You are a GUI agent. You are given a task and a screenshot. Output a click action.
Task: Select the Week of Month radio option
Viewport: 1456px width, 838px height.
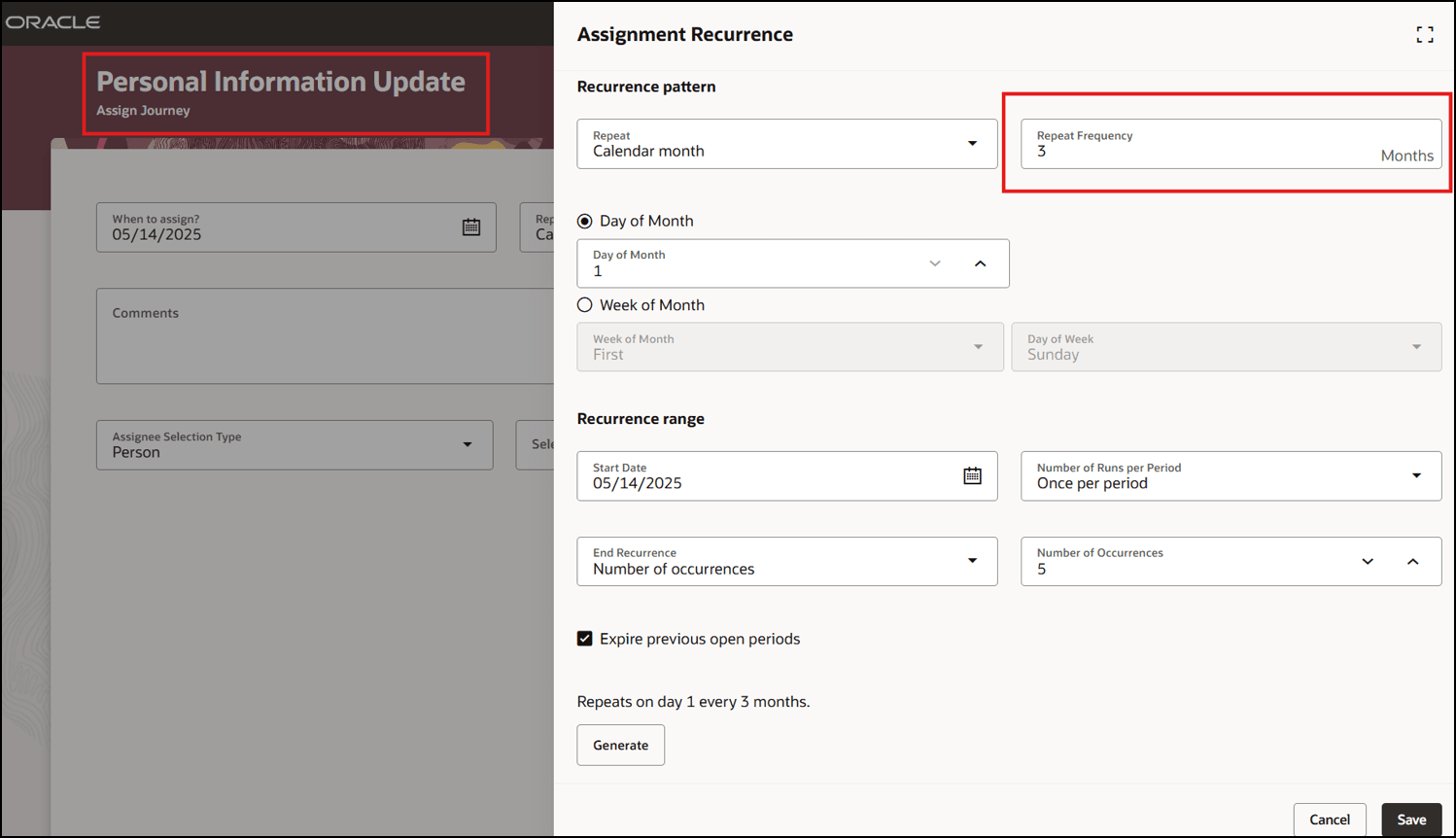[x=585, y=305]
